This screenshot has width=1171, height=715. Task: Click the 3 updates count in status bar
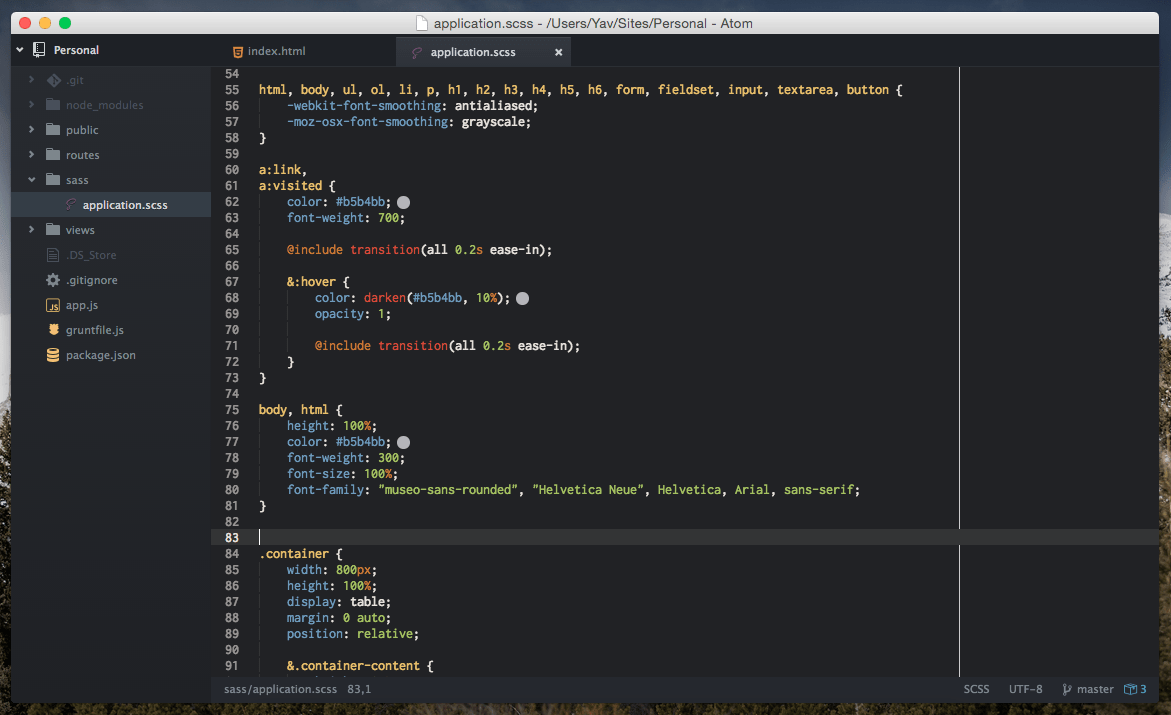click(1143, 689)
